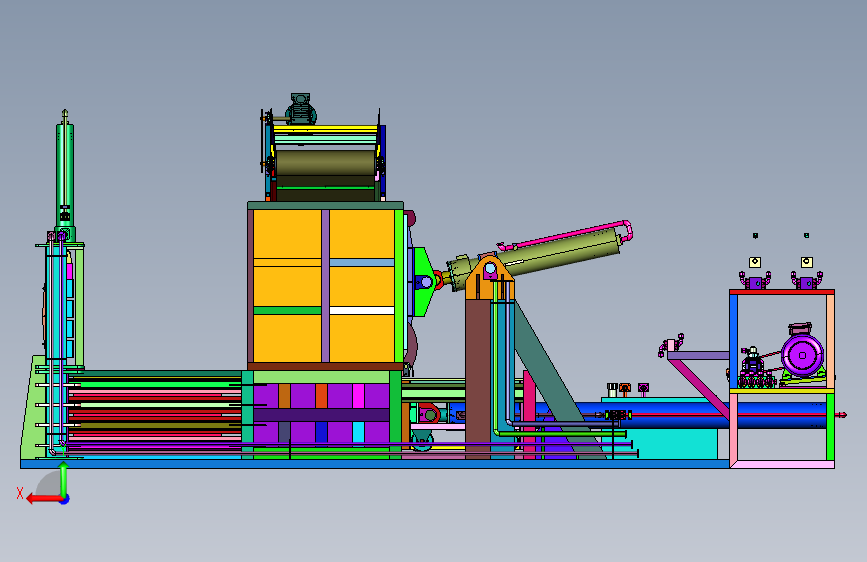
Task: Select the dark green top cap of the hopper
Action: (325, 205)
